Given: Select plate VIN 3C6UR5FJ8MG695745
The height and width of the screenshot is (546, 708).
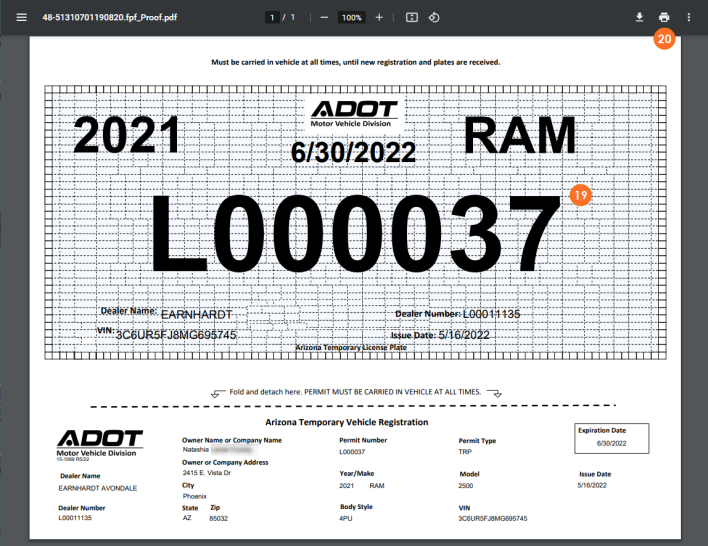Looking at the screenshot, I should click(176, 335).
